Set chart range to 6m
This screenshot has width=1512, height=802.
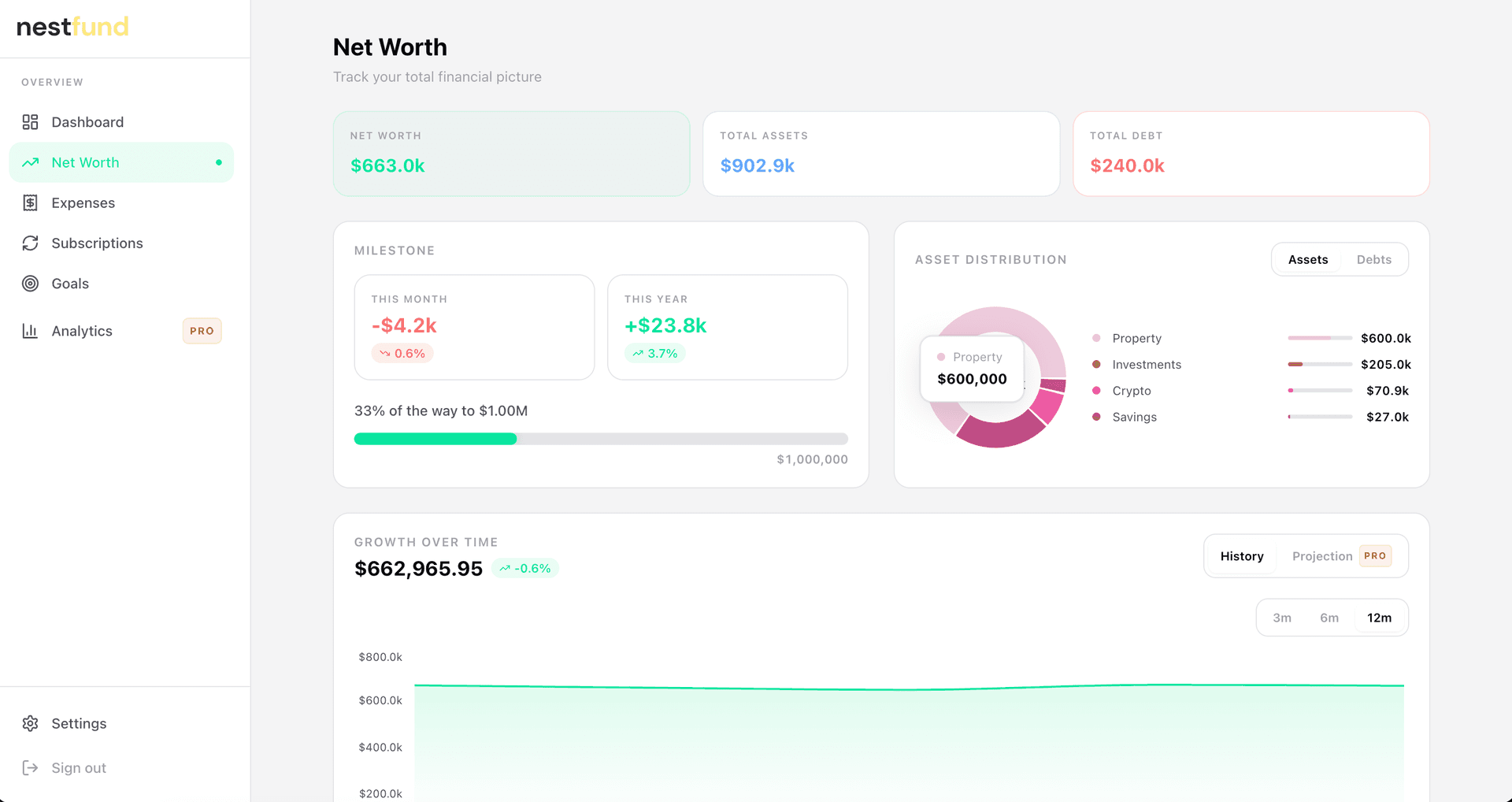[x=1329, y=618]
